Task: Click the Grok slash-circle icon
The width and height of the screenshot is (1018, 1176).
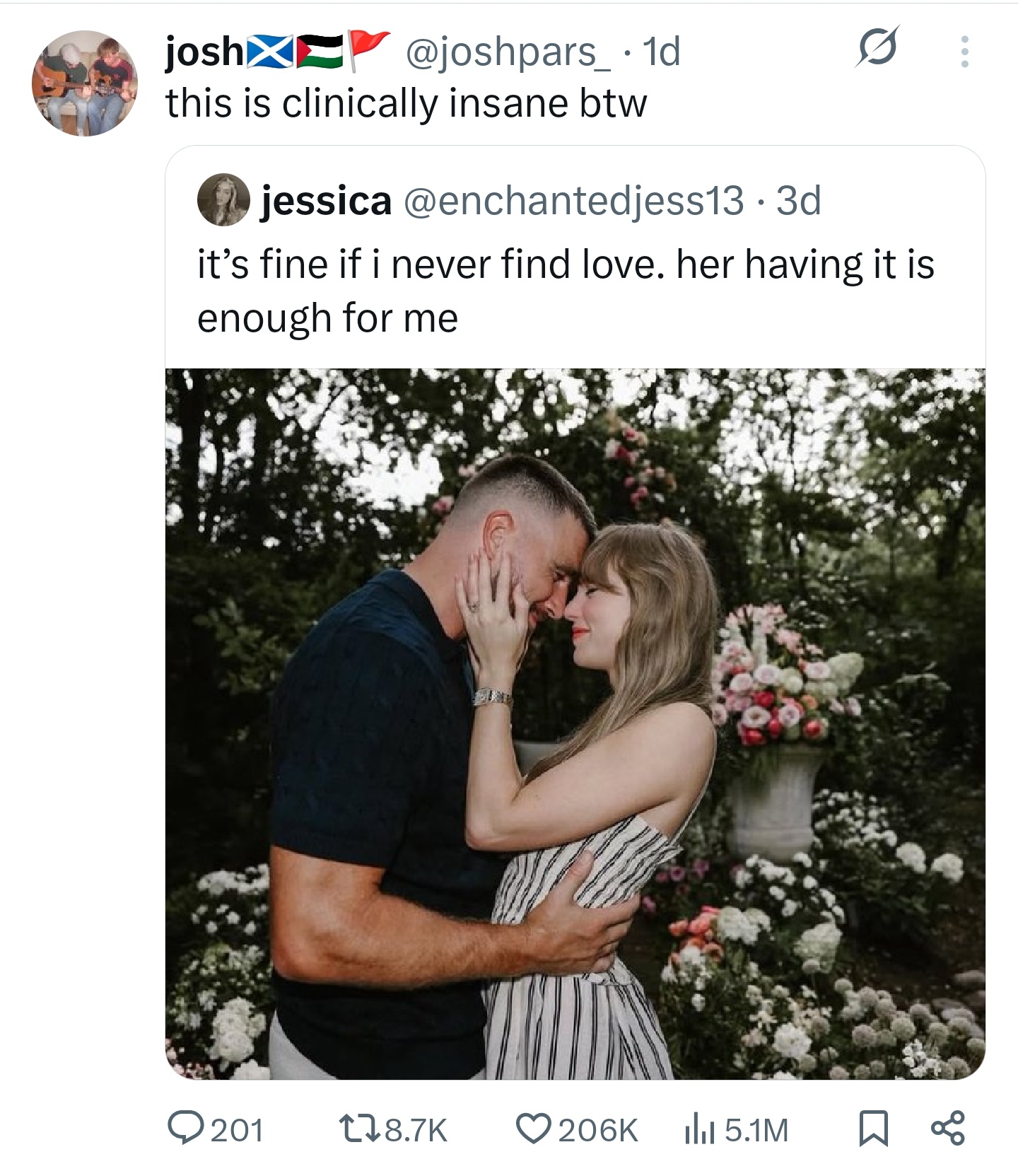Action: pyautogui.click(x=878, y=47)
